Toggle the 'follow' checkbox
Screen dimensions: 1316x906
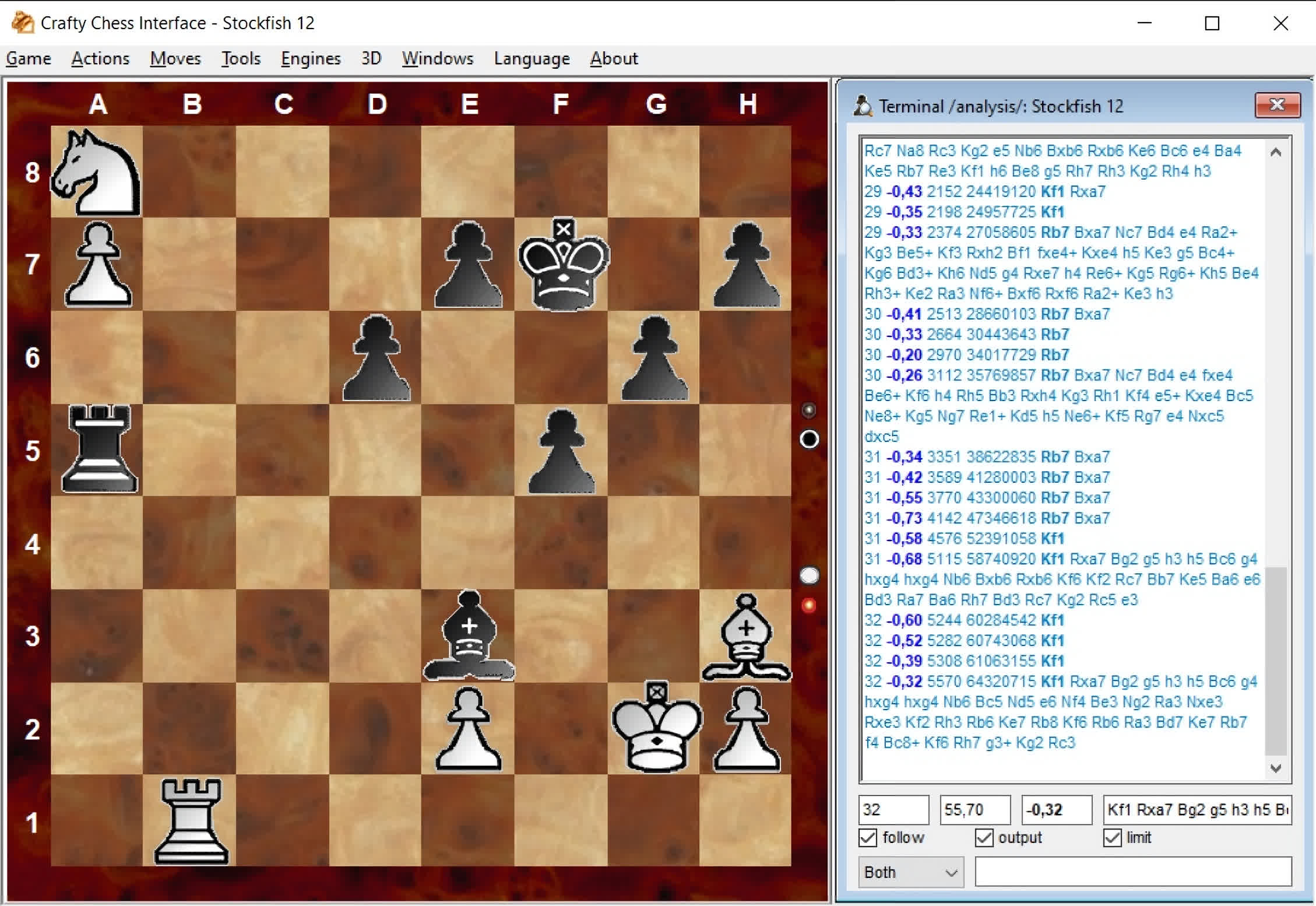tap(868, 835)
